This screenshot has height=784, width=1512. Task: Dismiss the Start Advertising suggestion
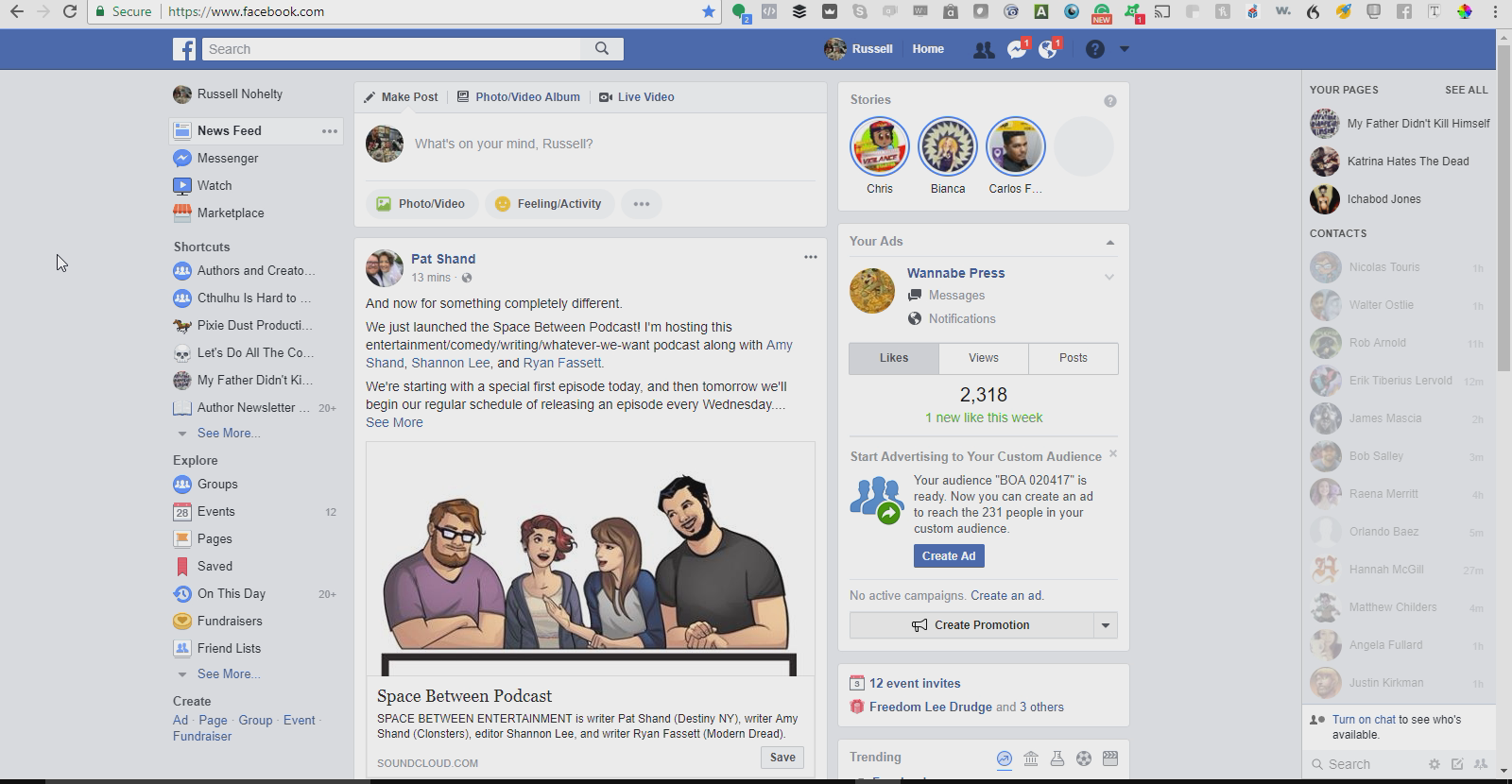[x=1113, y=454]
